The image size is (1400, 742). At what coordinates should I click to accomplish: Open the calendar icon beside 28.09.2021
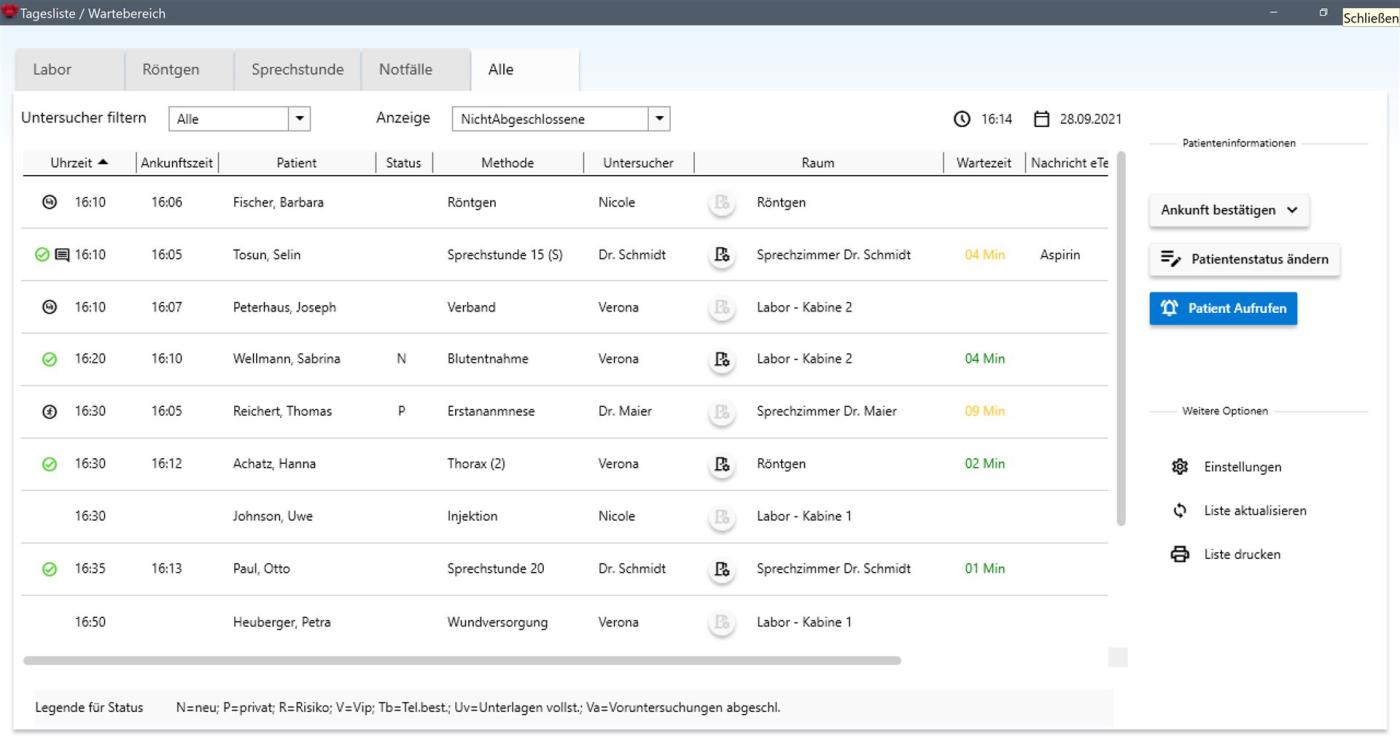pos(1041,119)
